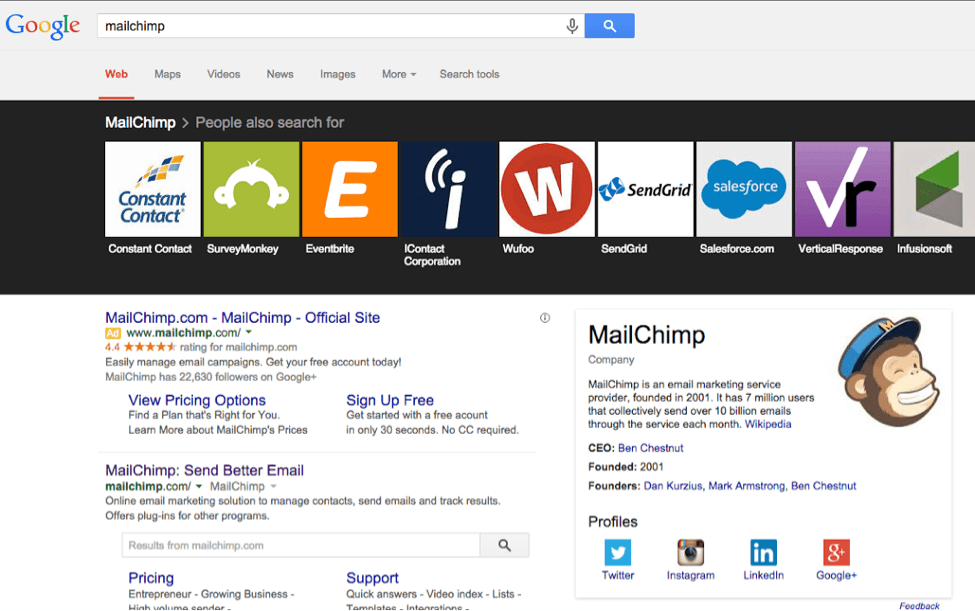Open the Support sitelink

(x=372, y=578)
